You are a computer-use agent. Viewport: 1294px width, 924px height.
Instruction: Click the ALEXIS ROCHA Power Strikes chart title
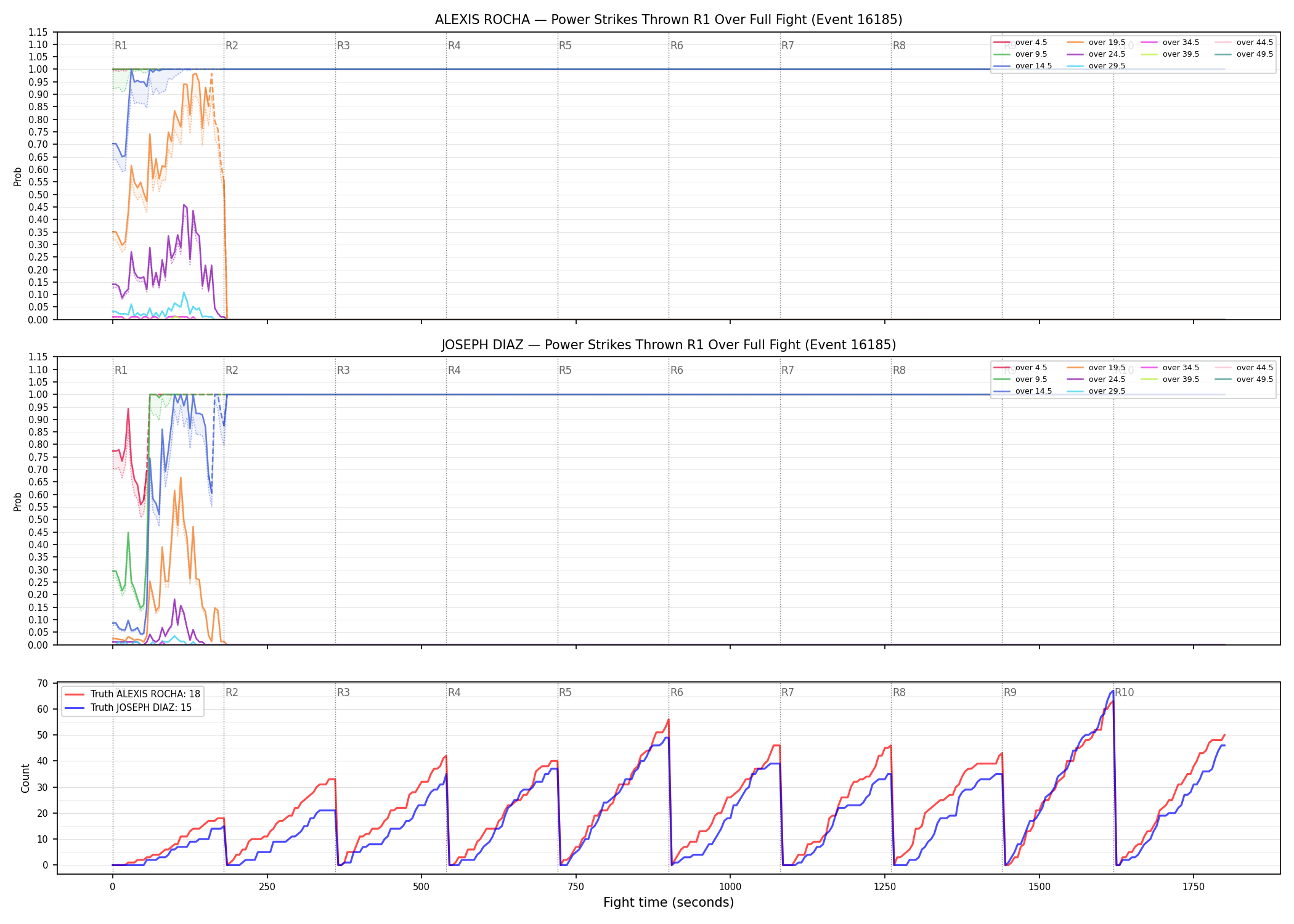[669, 20]
